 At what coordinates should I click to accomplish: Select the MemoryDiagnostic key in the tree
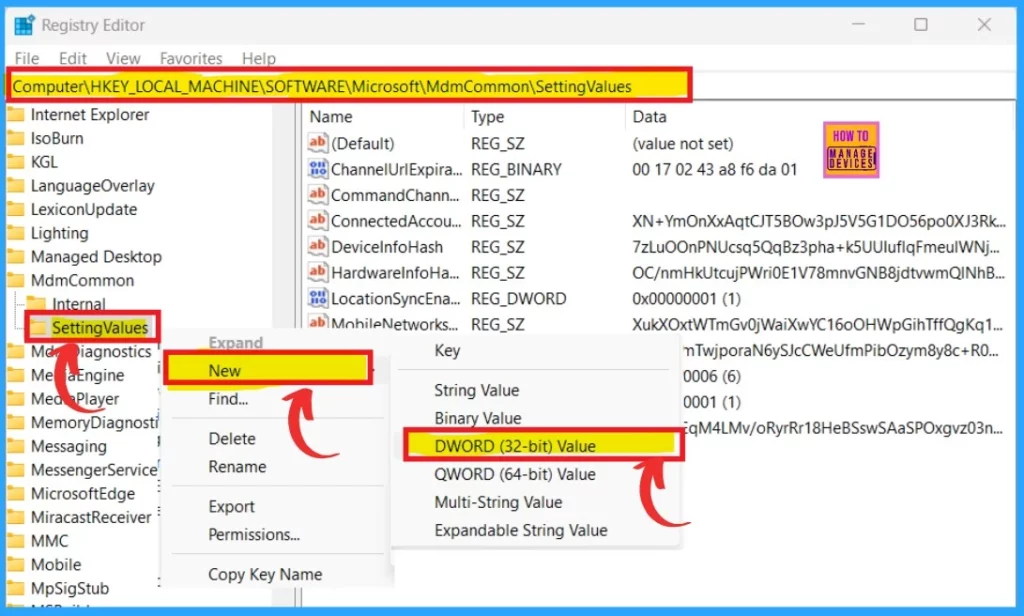pos(94,423)
